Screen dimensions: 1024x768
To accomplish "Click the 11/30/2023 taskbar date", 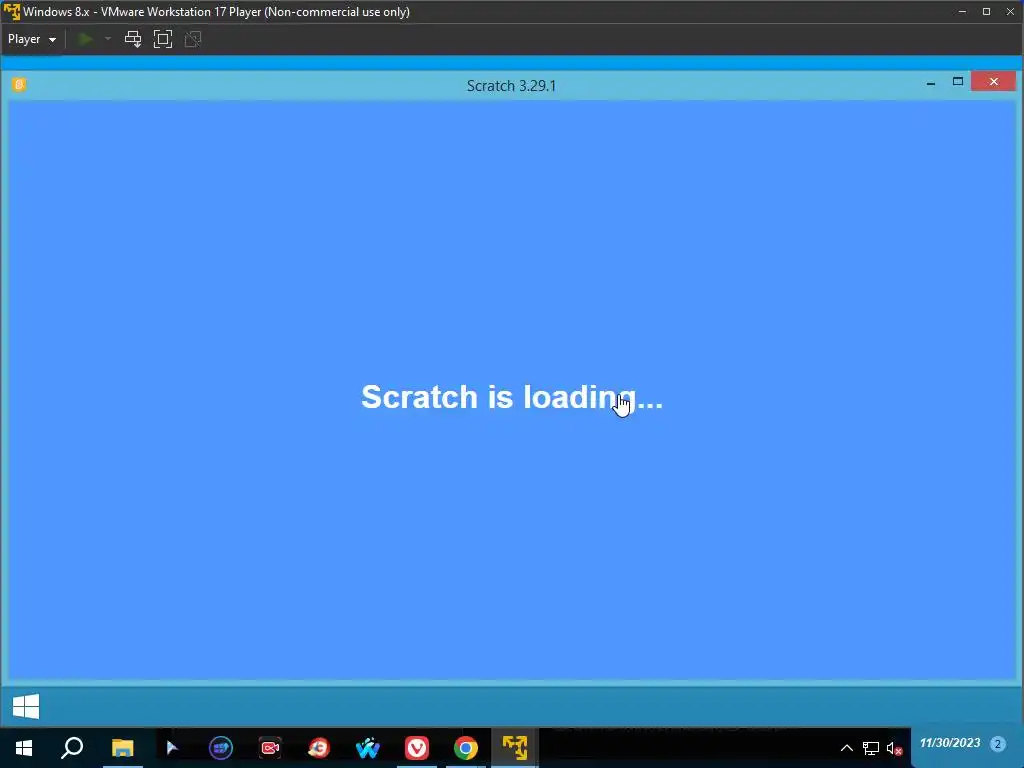I will (x=950, y=743).
